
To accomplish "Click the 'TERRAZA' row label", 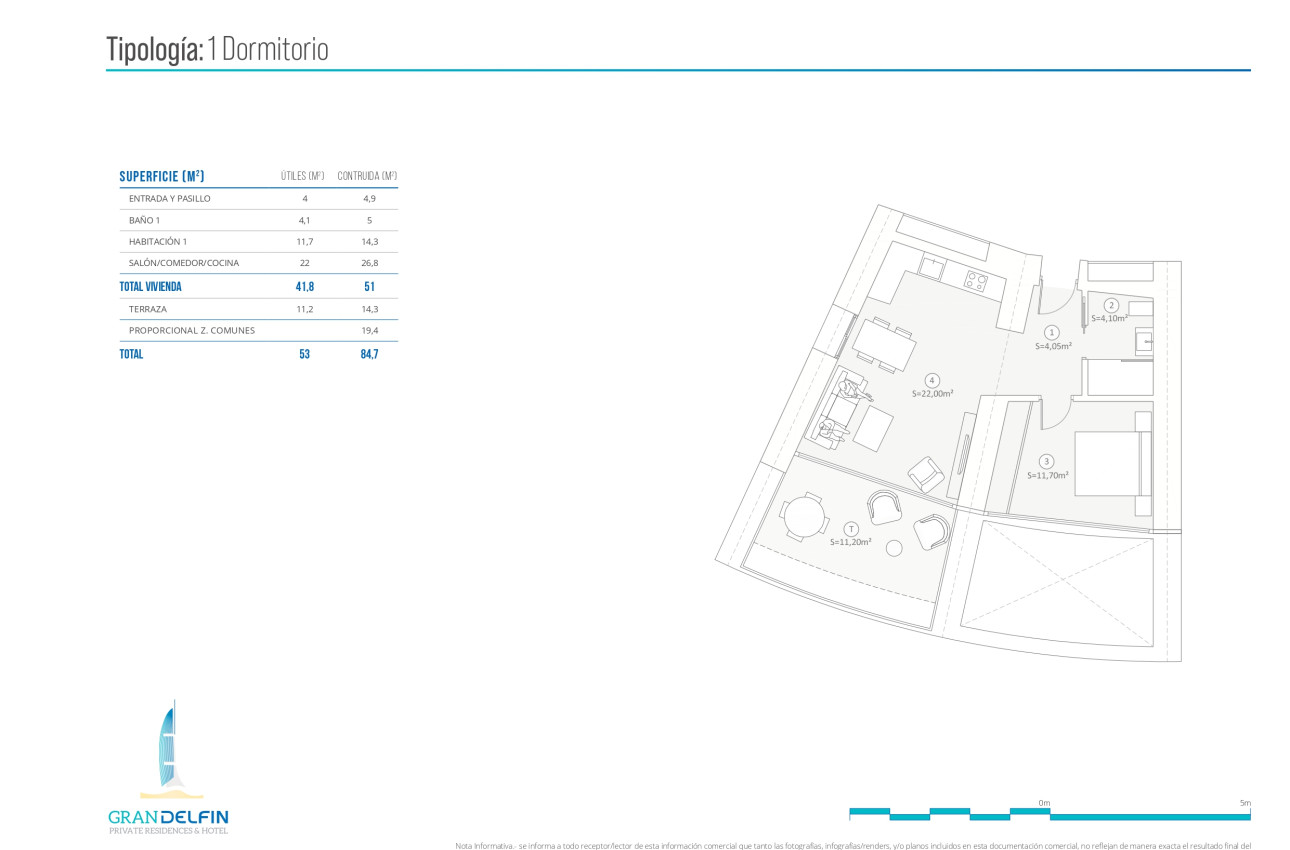I will [x=148, y=309].
